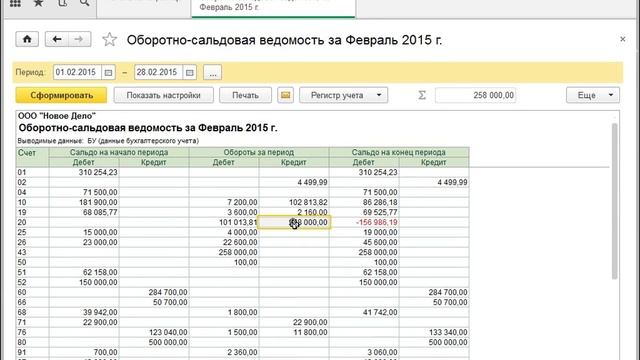The width and height of the screenshot is (640, 360).
Task: Edit the period end date field
Action: (x=159, y=73)
